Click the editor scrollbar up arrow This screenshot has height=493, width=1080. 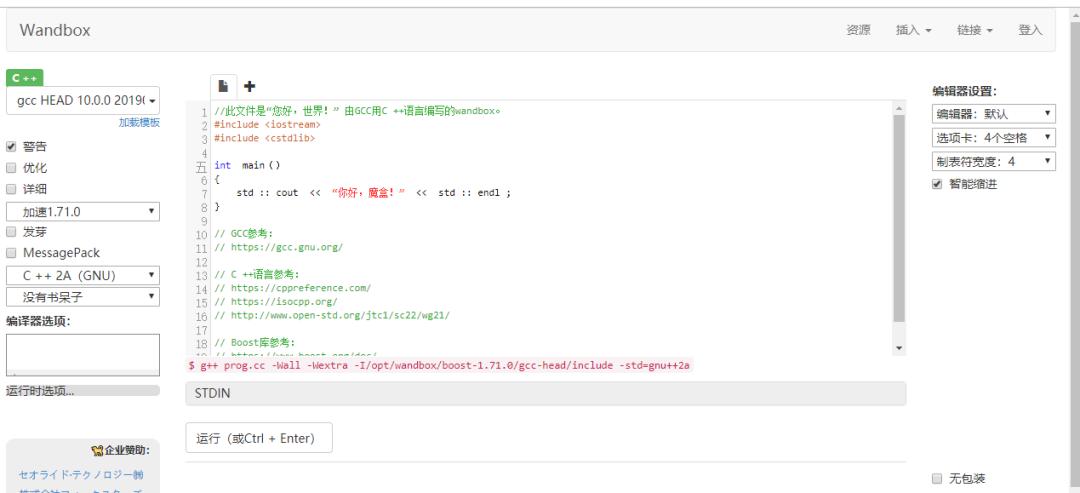click(899, 107)
